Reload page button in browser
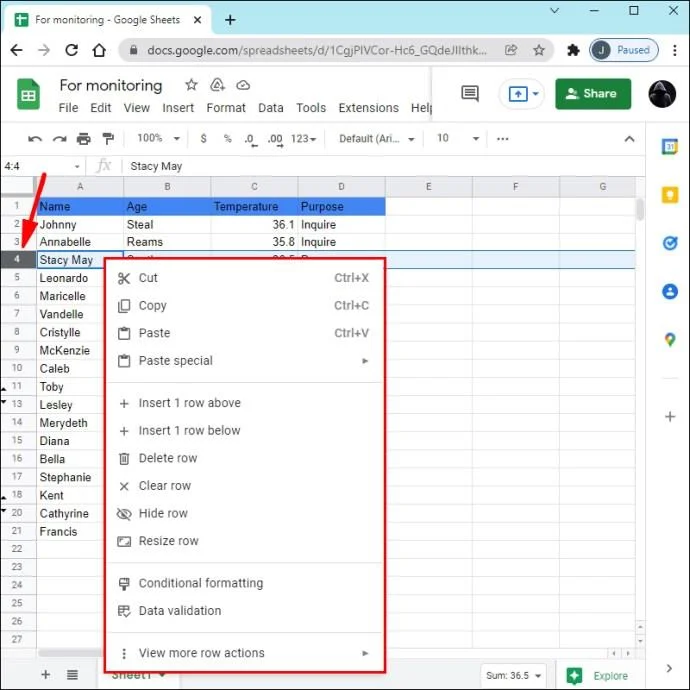 click(72, 50)
